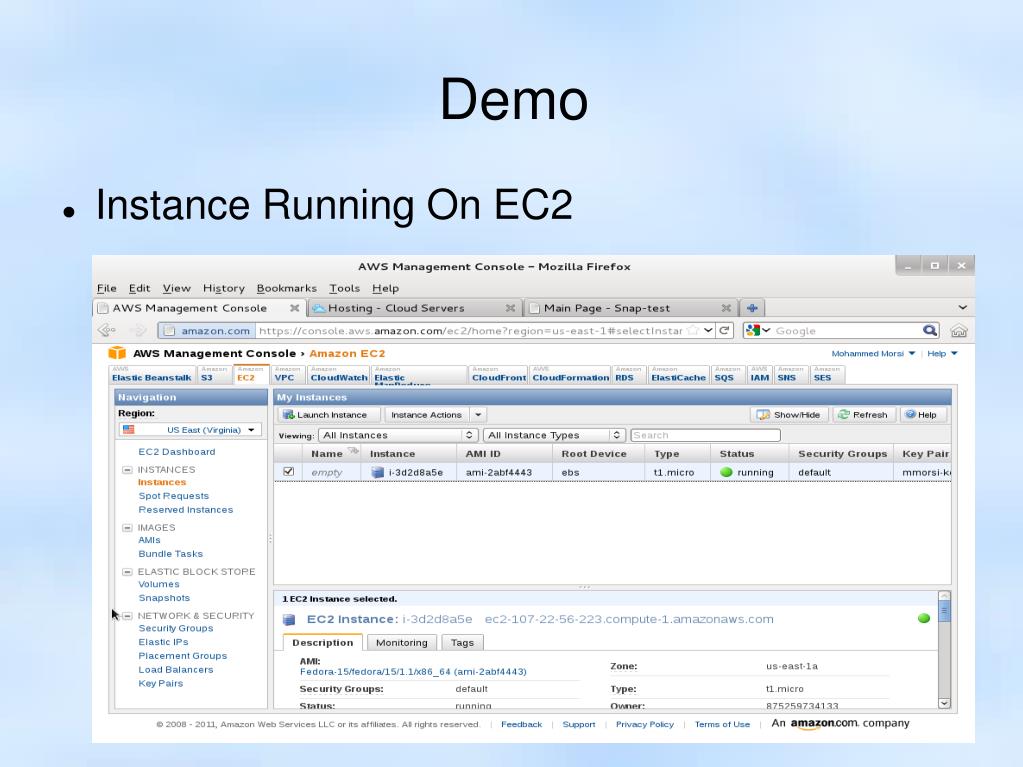Open the list all tabs dropdown
Viewport: 1023px width, 767px height.
[x=962, y=307]
